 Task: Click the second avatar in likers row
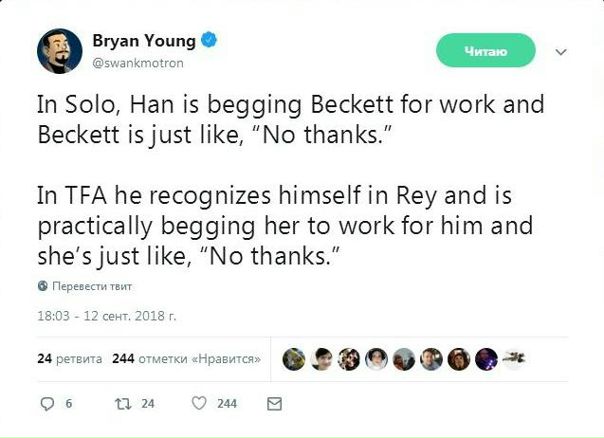point(322,359)
